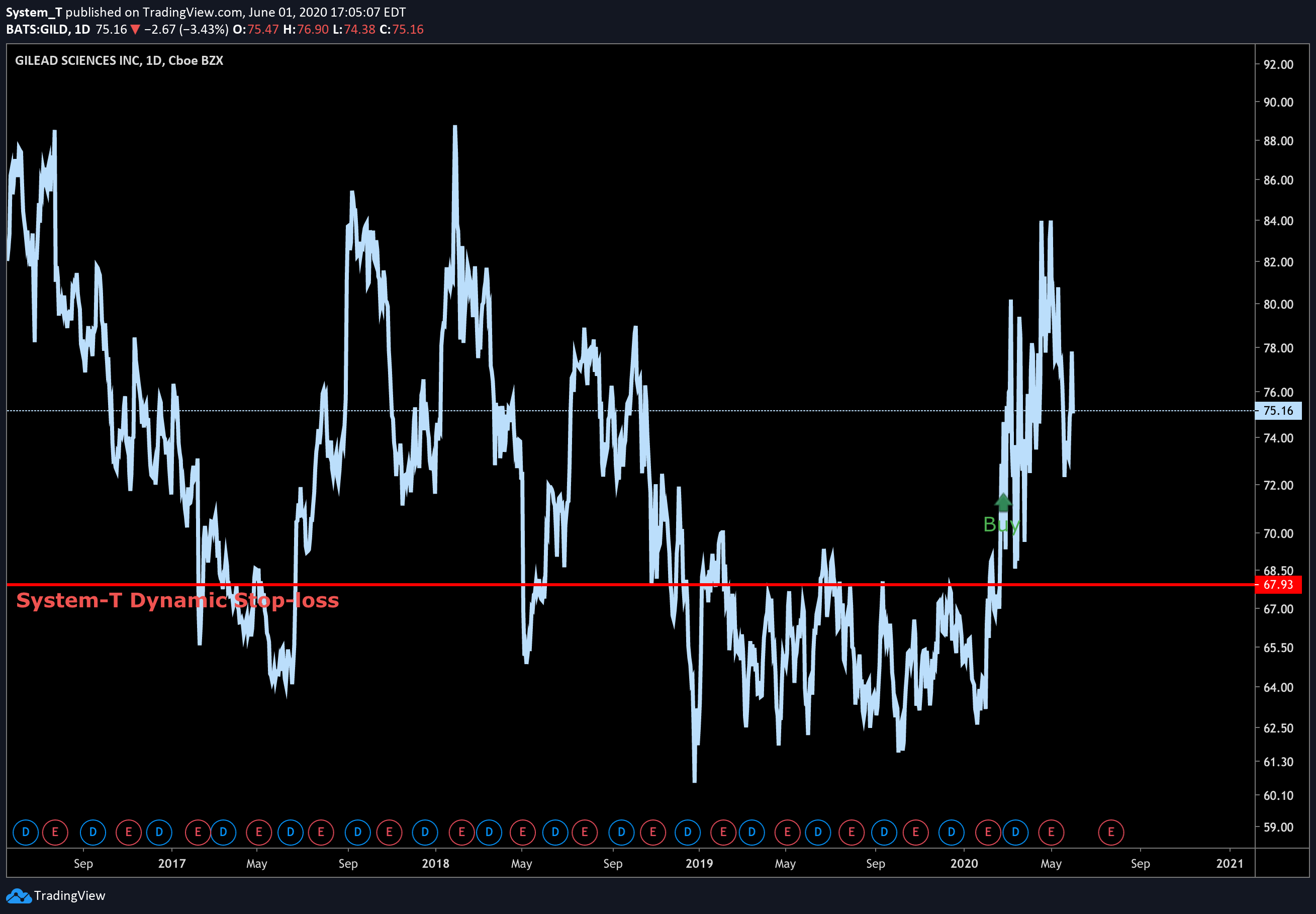Click the green Buy arrow signal
Screen dimensions: 1316x914
tap(1003, 502)
